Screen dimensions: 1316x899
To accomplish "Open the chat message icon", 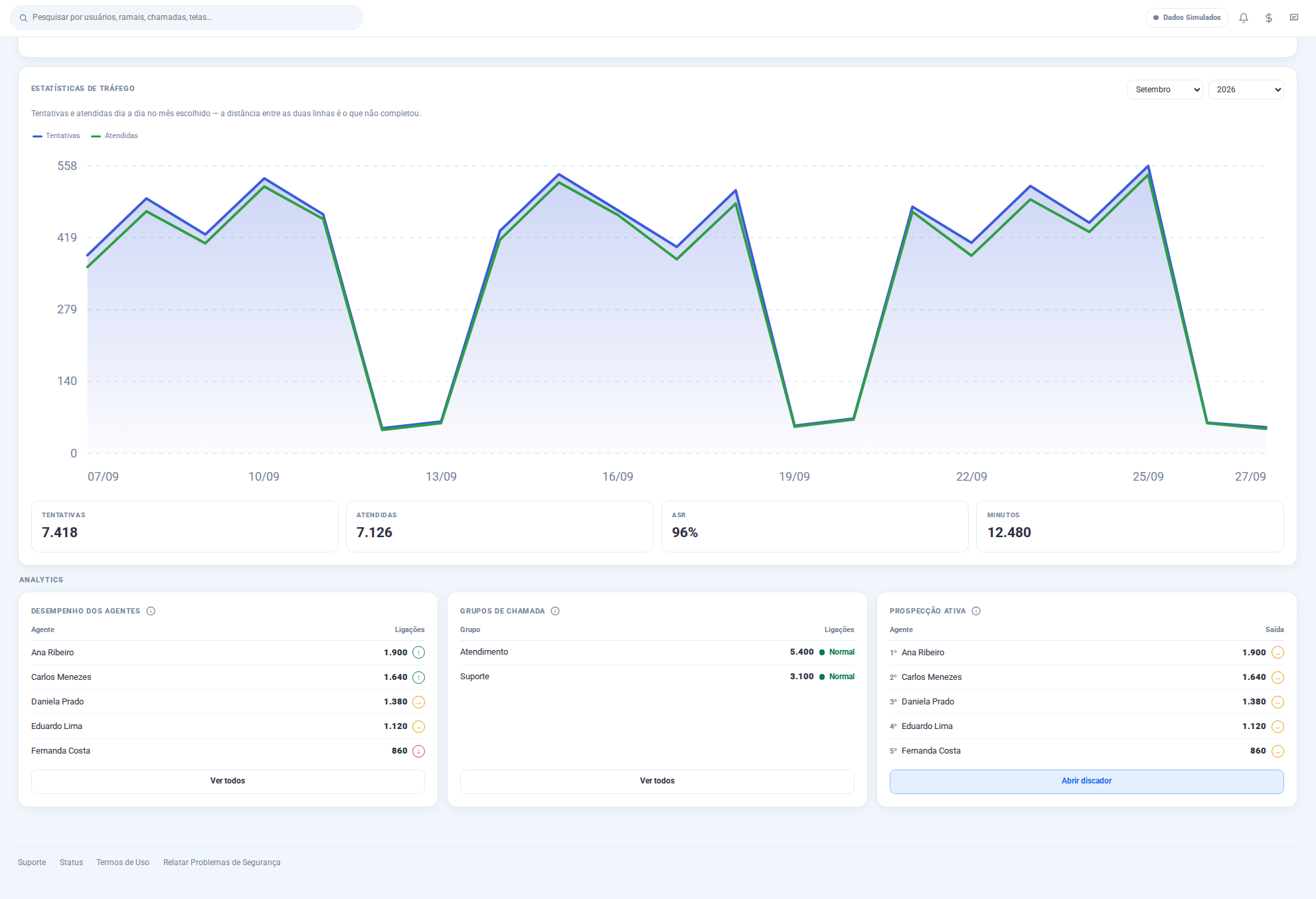I will coord(1294,18).
